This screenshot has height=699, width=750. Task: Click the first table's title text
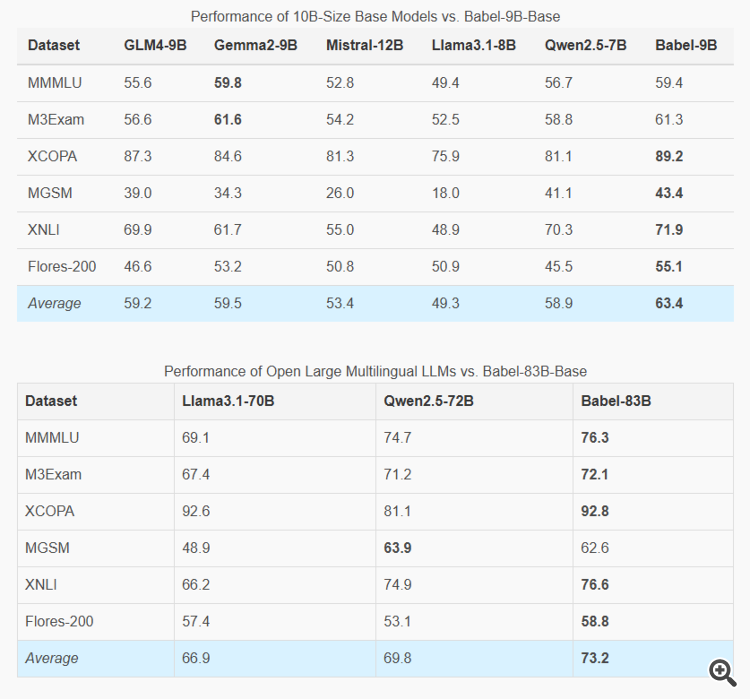pyautogui.click(x=375, y=16)
